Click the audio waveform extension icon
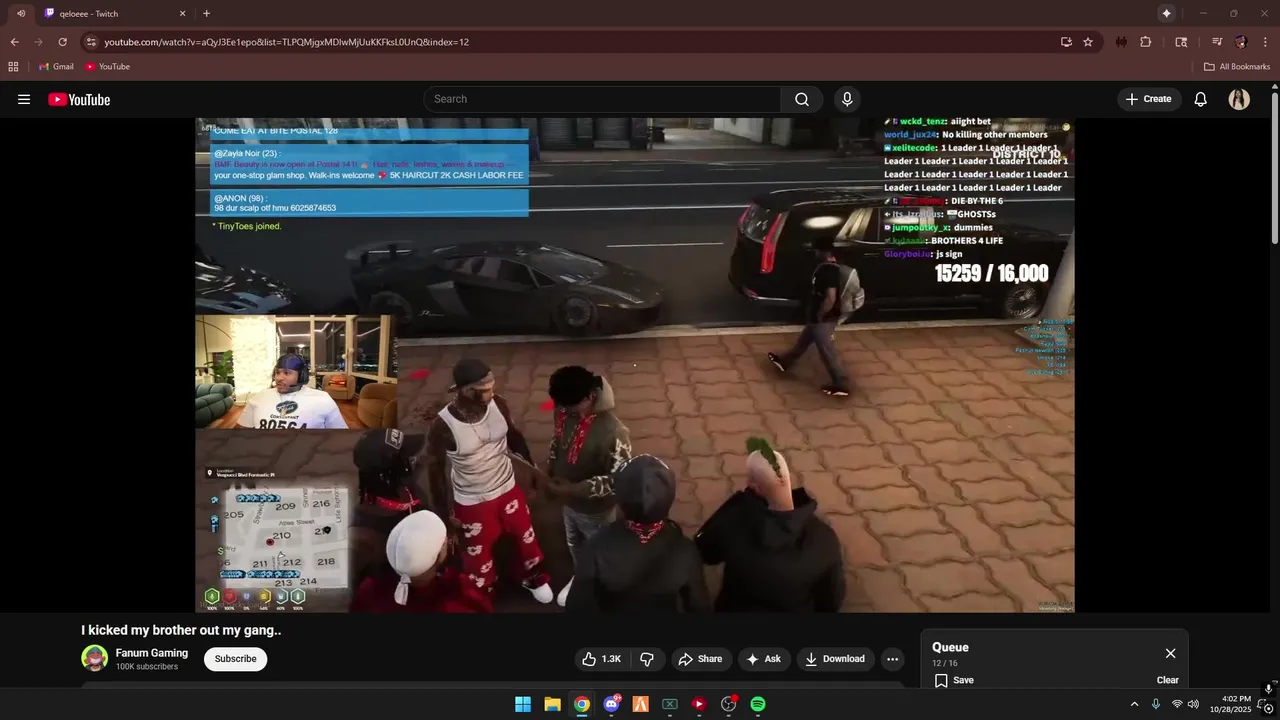Viewport: 1280px width, 720px height. [x=1121, y=42]
